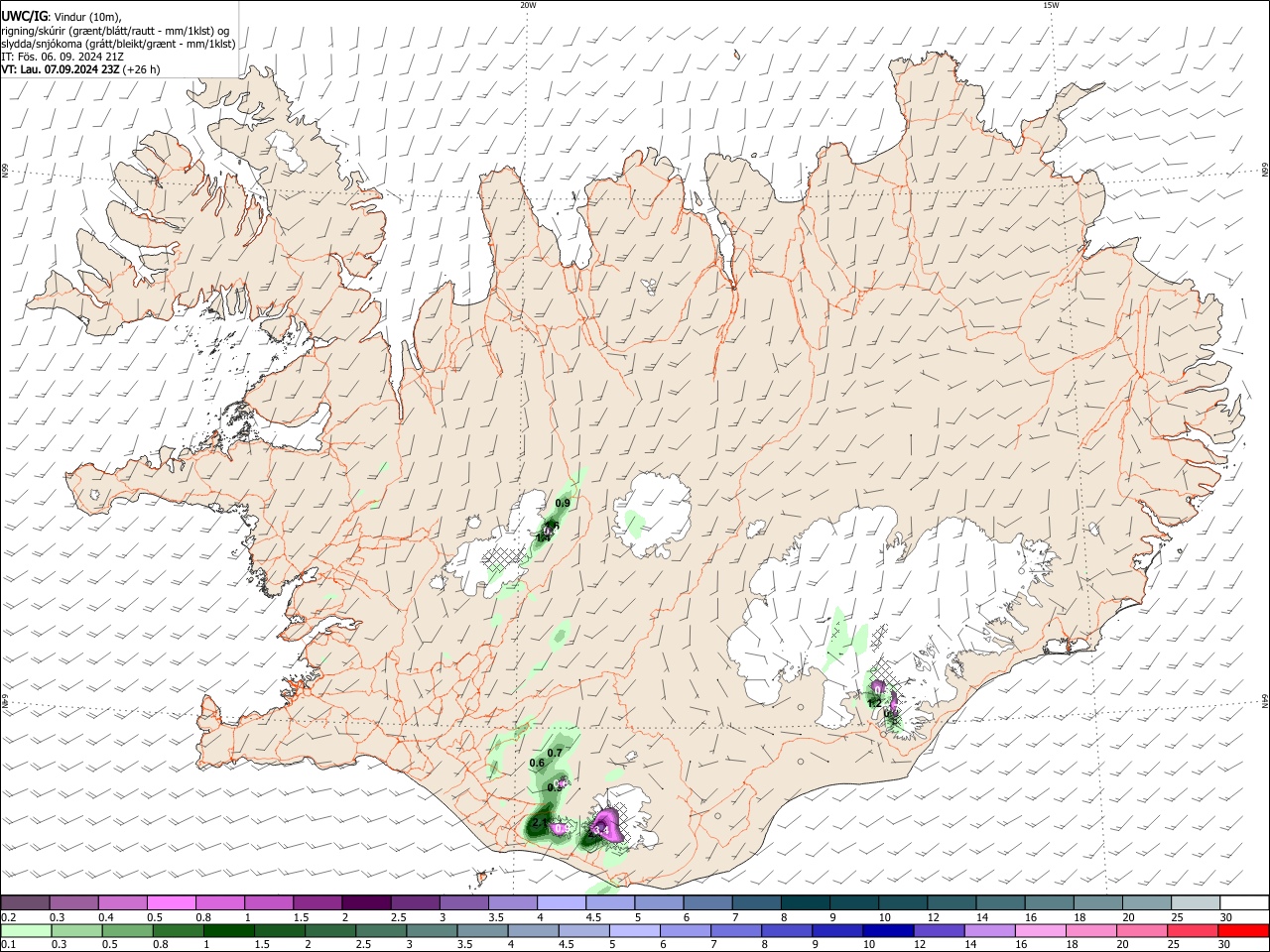The height and width of the screenshot is (952, 1270).
Task: Click the '0.1' label on the lower scale
Action: tap(7, 945)
